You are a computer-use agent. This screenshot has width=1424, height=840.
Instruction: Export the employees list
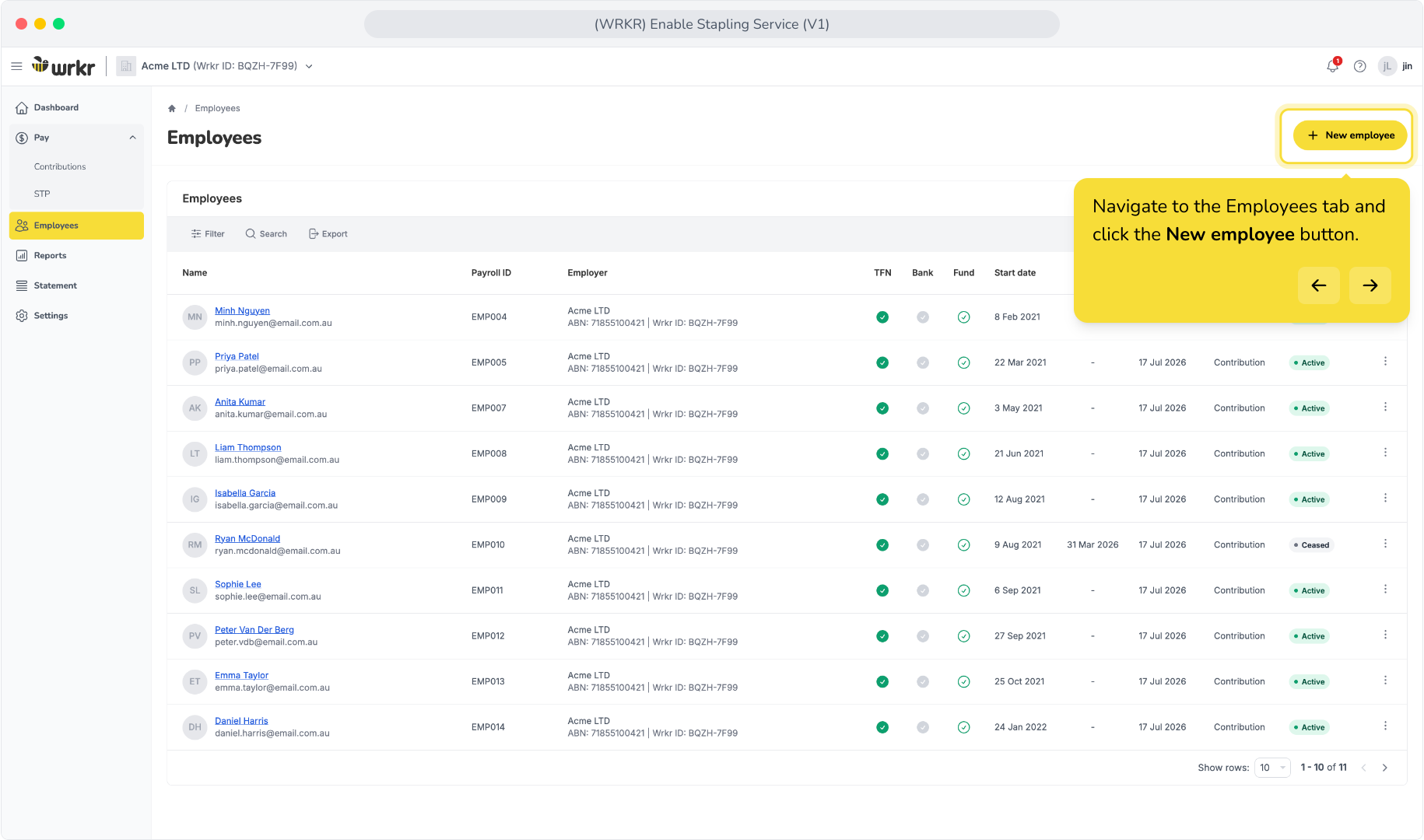[328, 234]
